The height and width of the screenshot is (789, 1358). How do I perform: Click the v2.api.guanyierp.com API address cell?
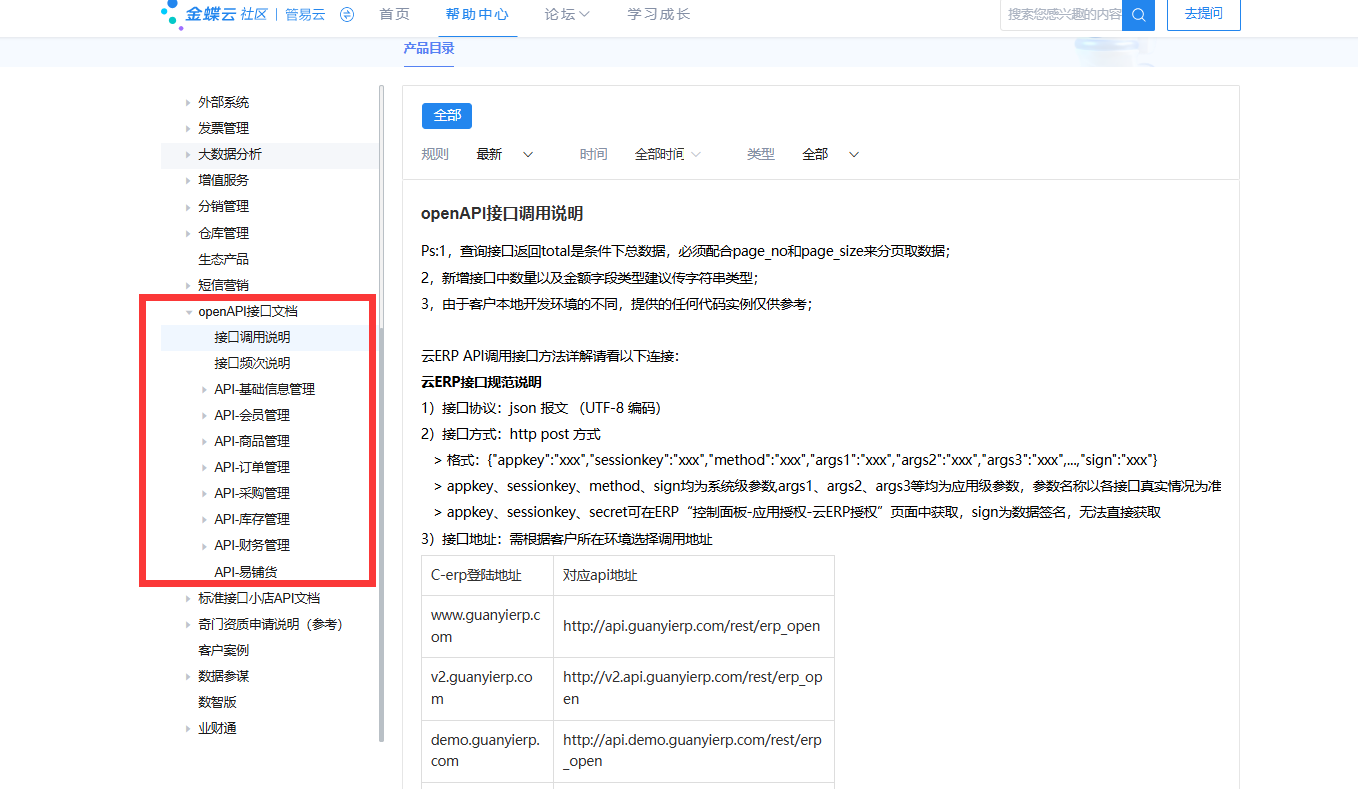click(693, 688)
